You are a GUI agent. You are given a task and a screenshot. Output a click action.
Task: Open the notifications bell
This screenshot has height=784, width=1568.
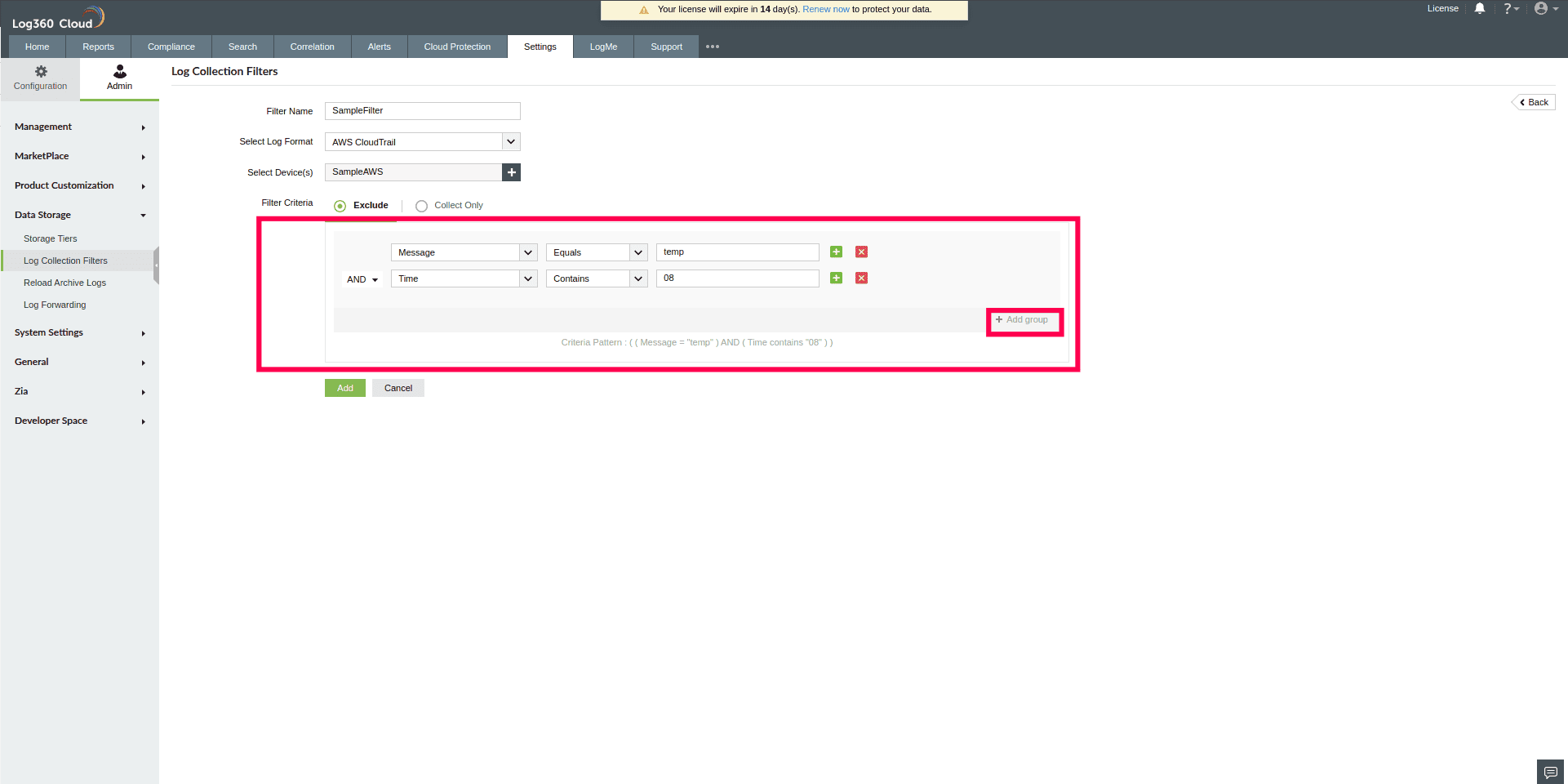click(x=1480, y=8)
